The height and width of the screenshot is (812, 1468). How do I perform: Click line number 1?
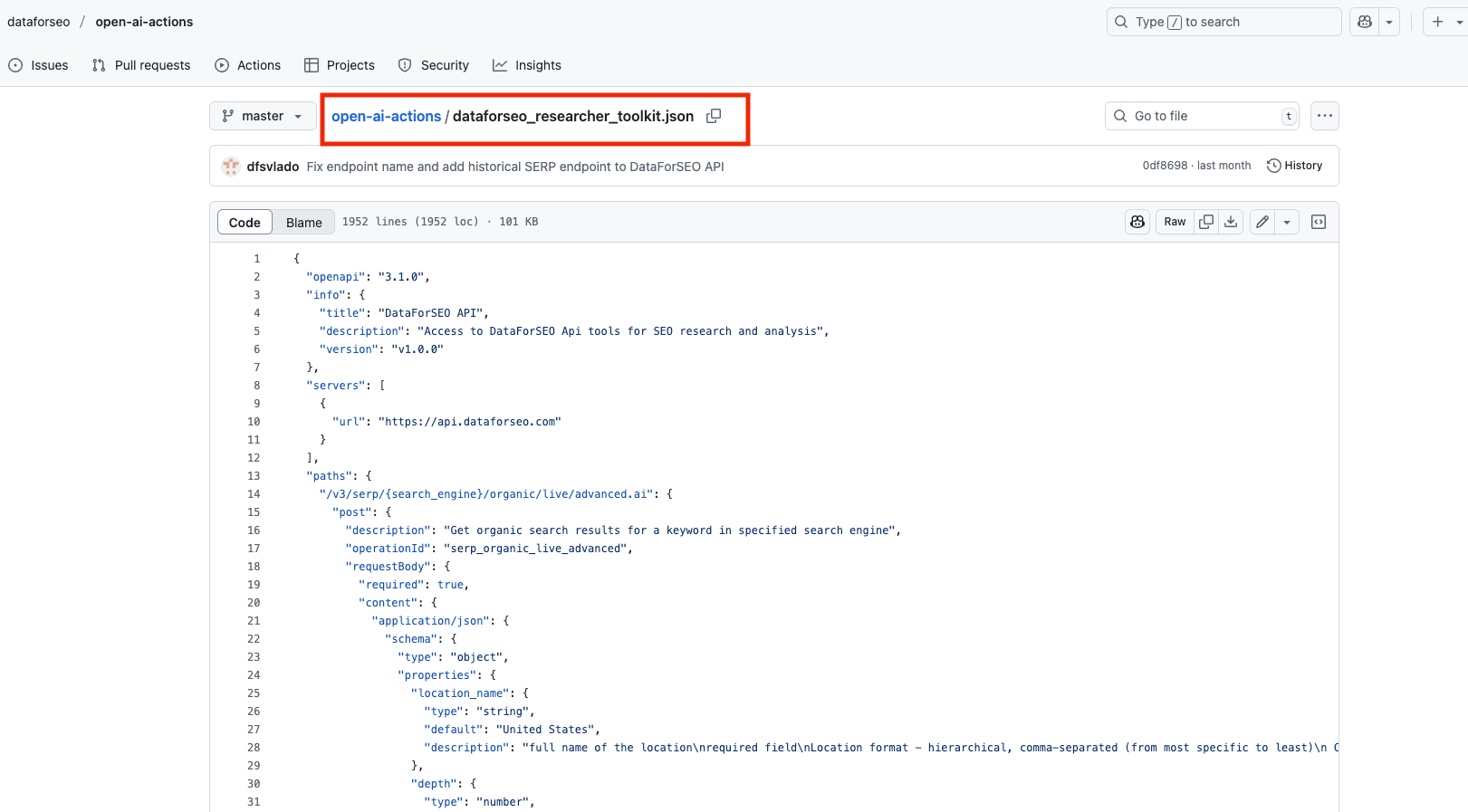point(256,259)
